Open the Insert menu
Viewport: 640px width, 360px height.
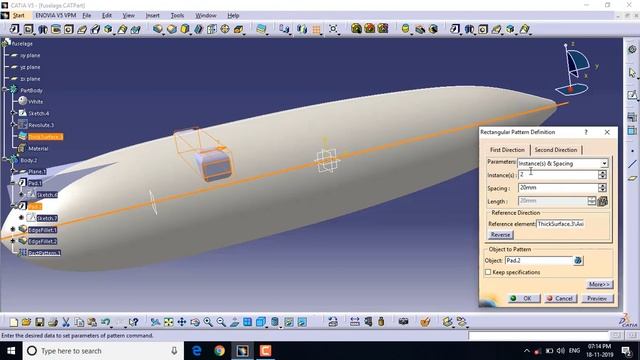(x=153, y=16)
